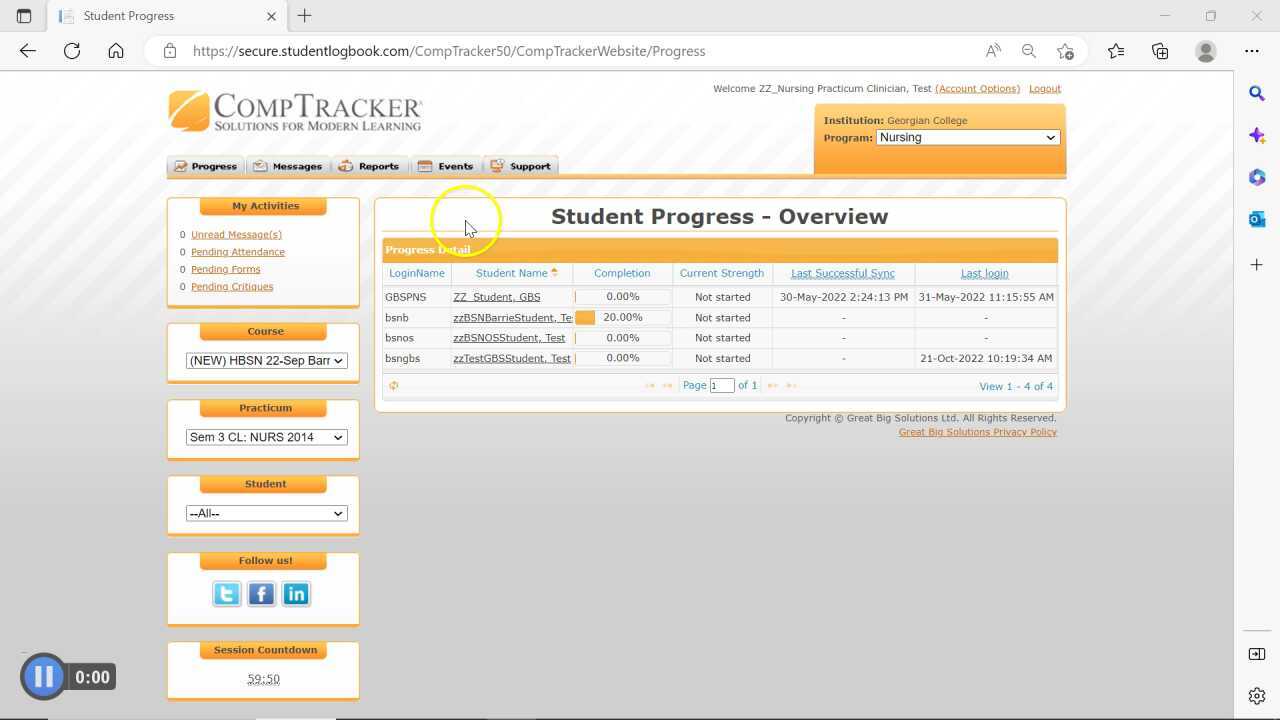Screen dimensions: 1280x720
Task: Click the Messages envelope icon
Action: pos(258,166)
